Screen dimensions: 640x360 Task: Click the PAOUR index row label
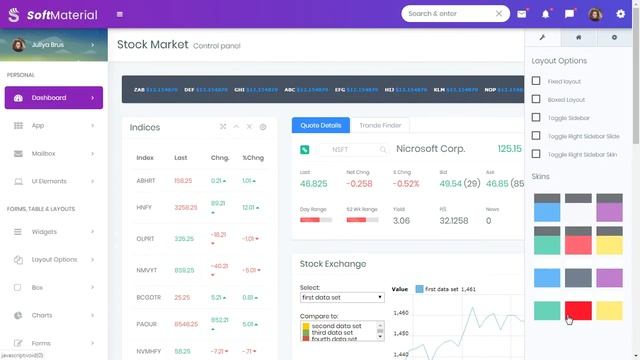click(147, 324)
